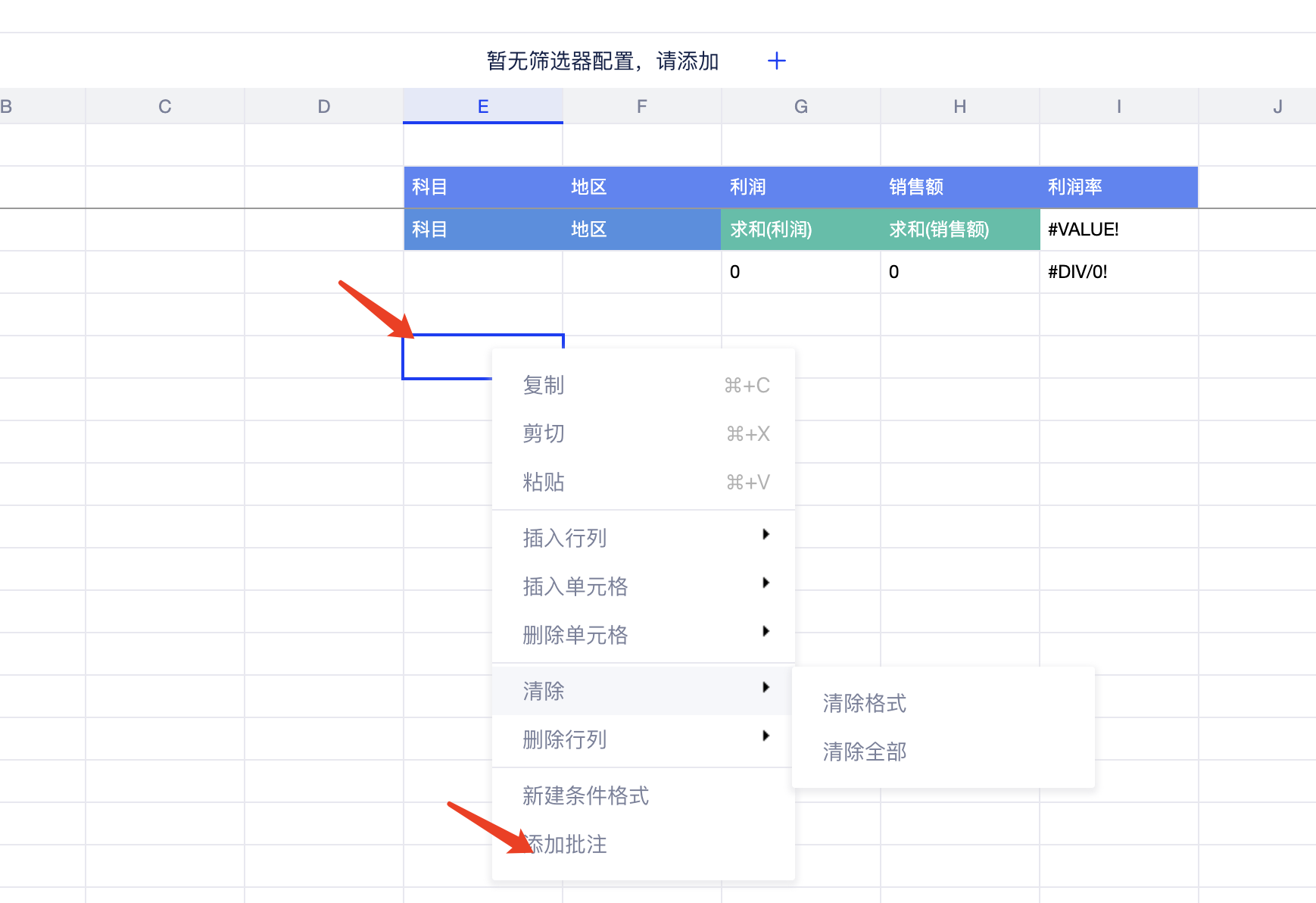Select column G header
This screenshot has height=903, width=1316.
tap(800, 107)
